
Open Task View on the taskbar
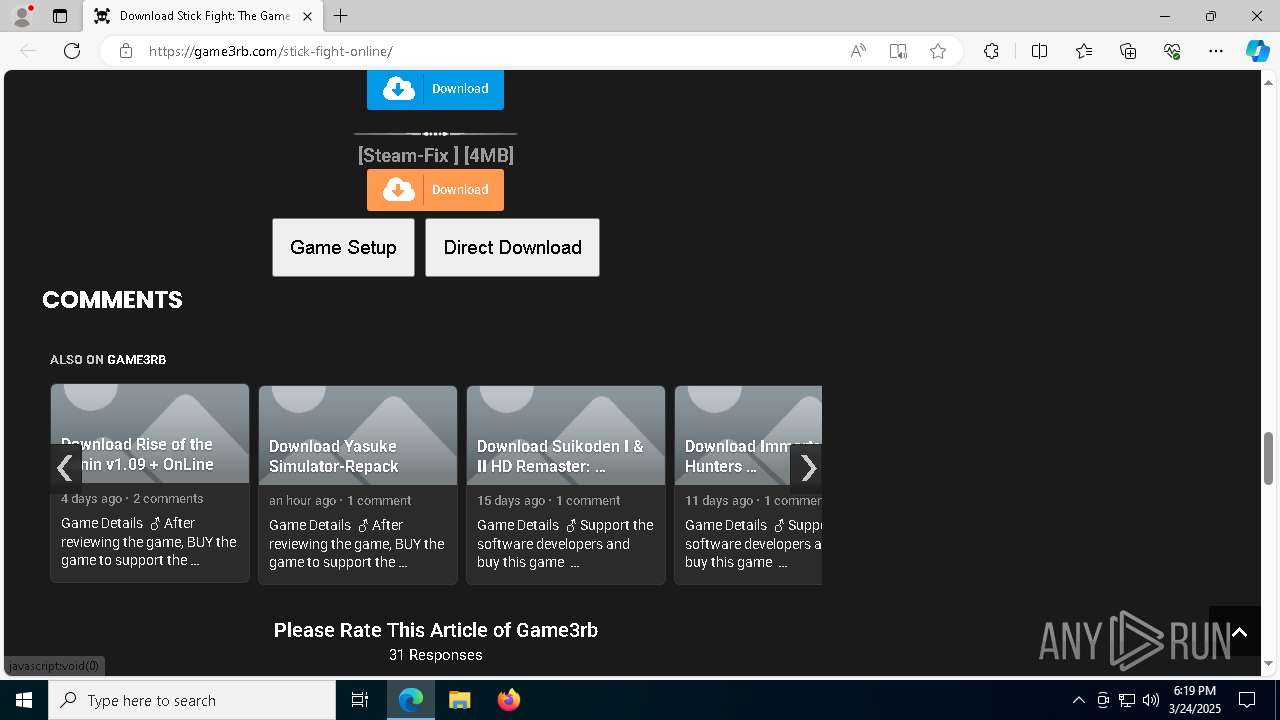click(360, 700)
